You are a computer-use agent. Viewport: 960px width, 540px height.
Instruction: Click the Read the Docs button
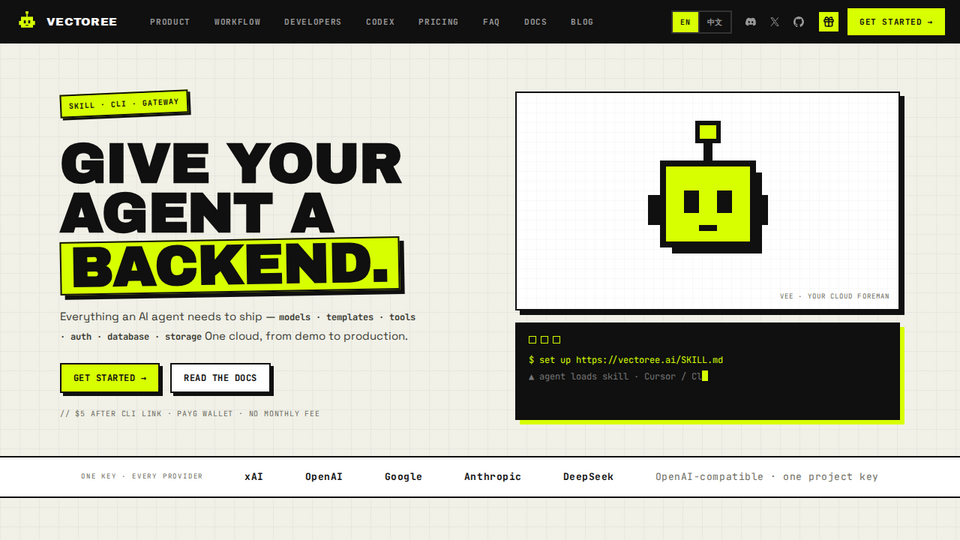pos(220,378)
